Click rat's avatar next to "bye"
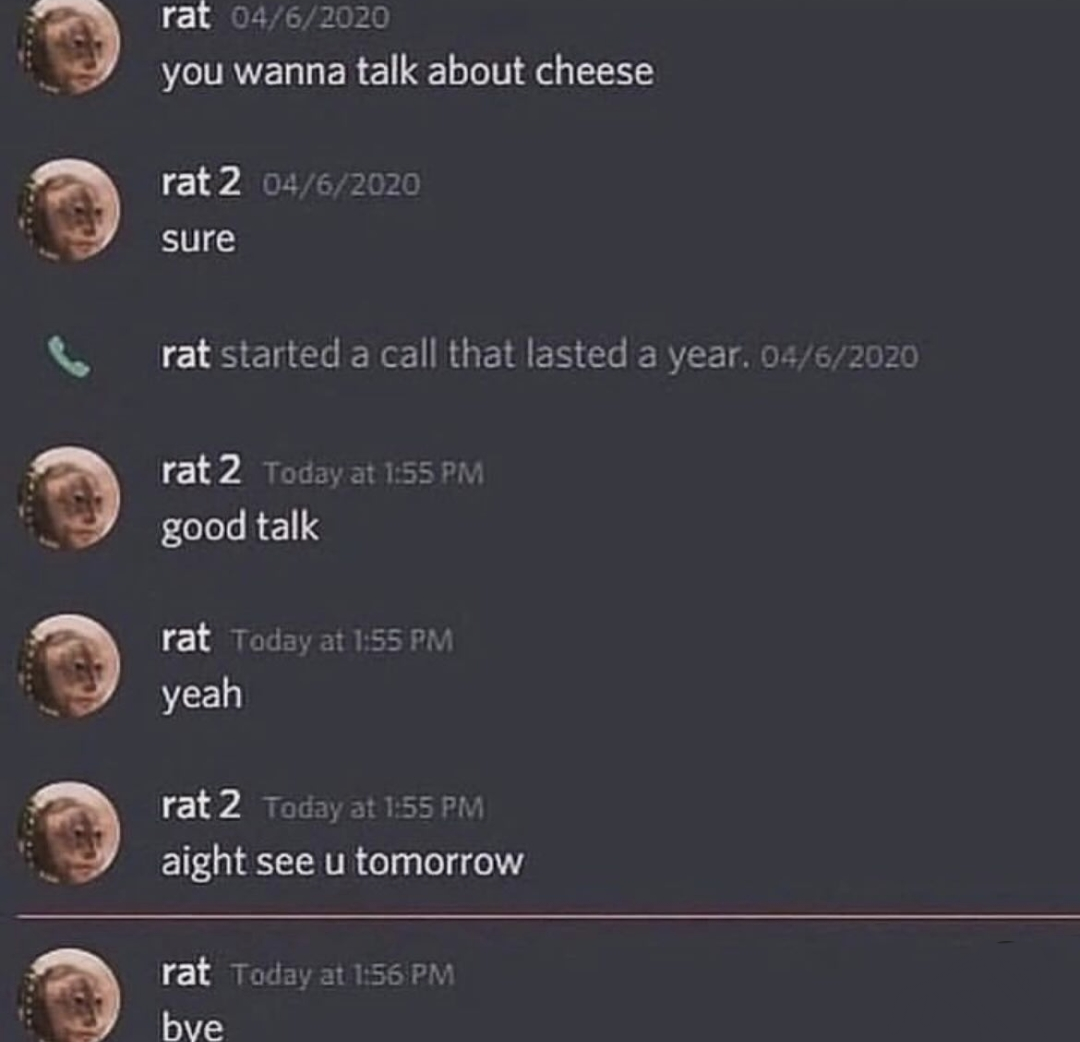This screenshot has width=1080, height=1042. (70, 995)
